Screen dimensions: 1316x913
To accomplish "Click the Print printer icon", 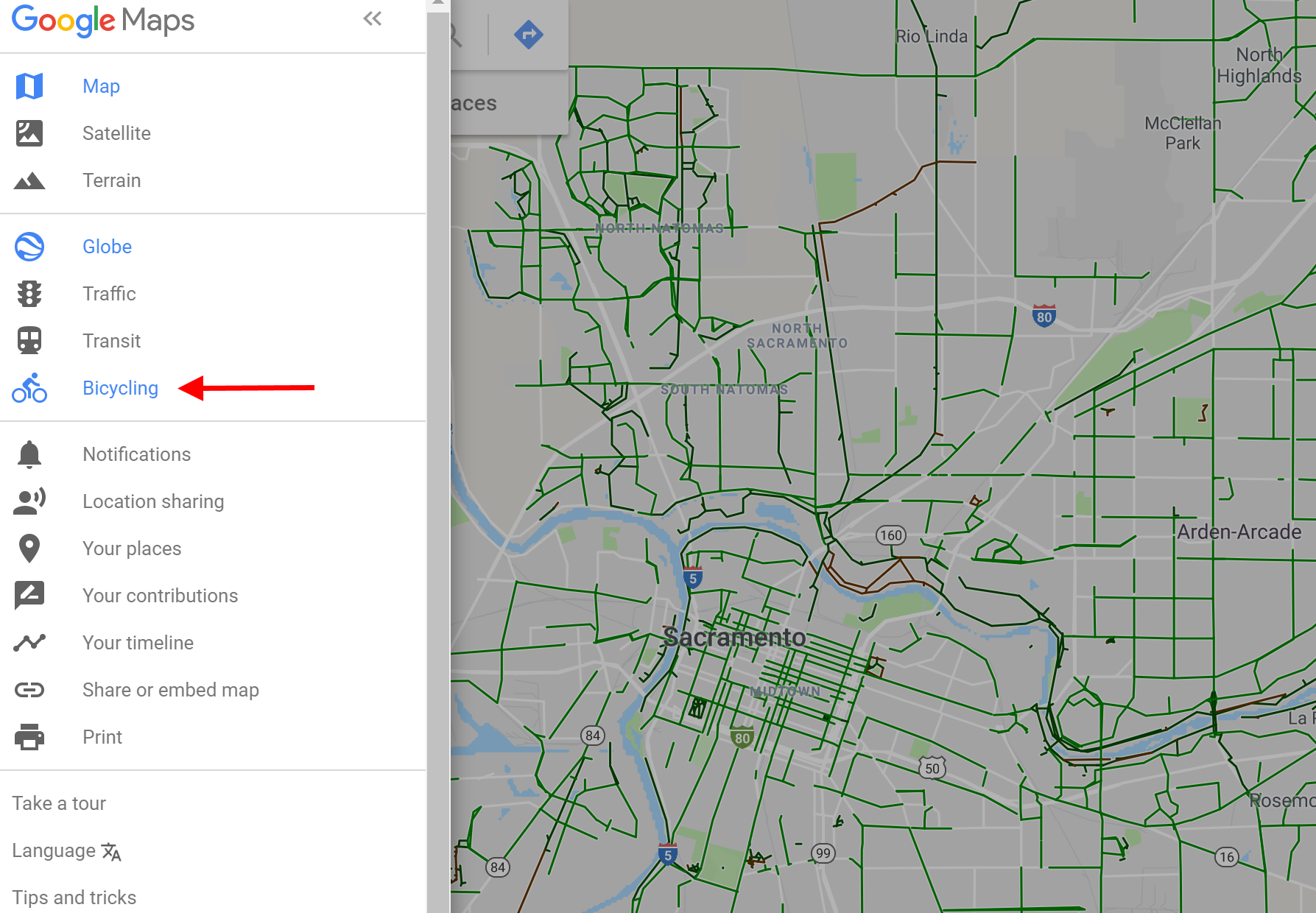I will (29, 737).
